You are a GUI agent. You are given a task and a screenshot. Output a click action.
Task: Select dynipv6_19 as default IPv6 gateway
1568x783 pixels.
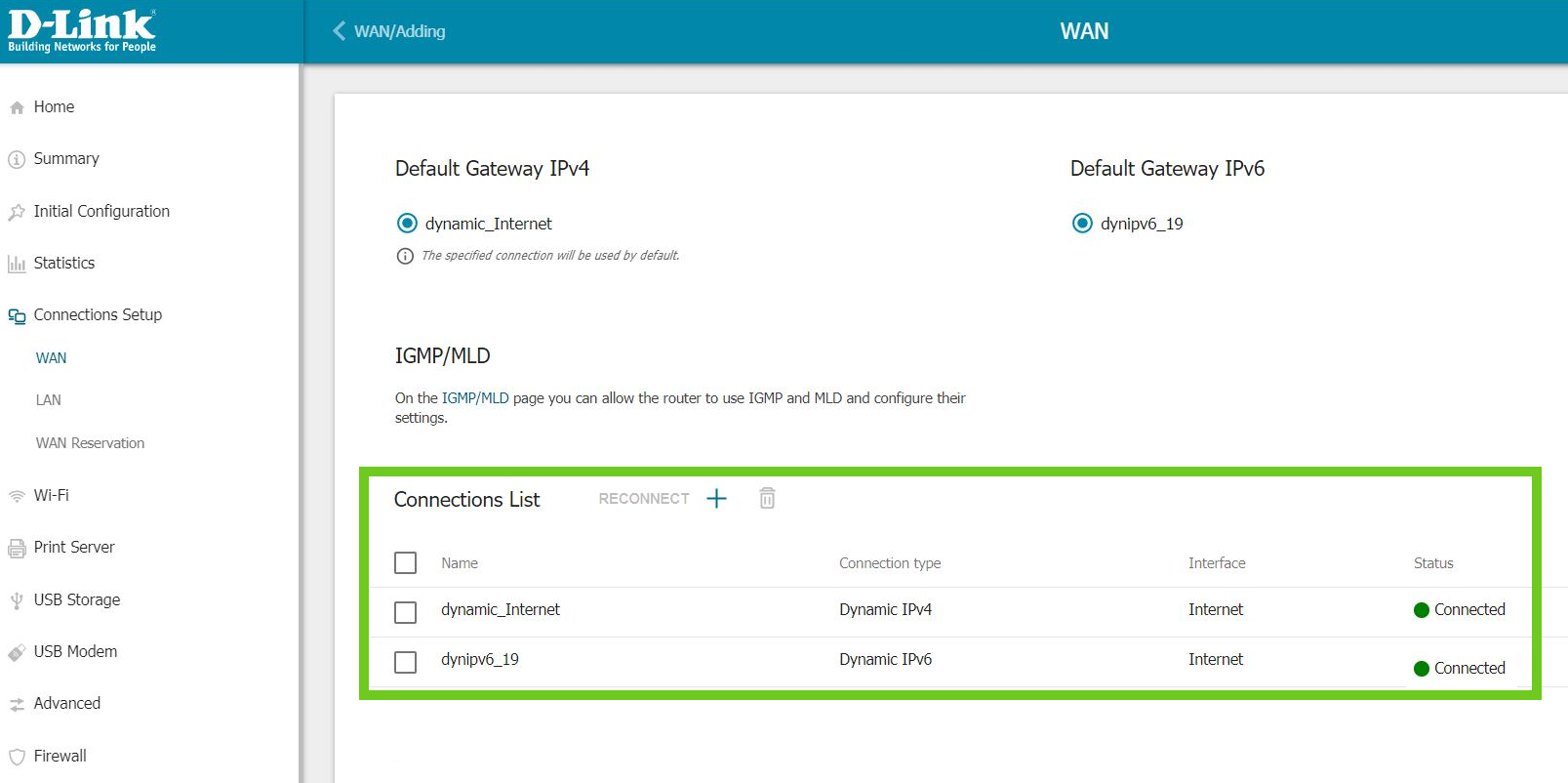coord(1082,224)
